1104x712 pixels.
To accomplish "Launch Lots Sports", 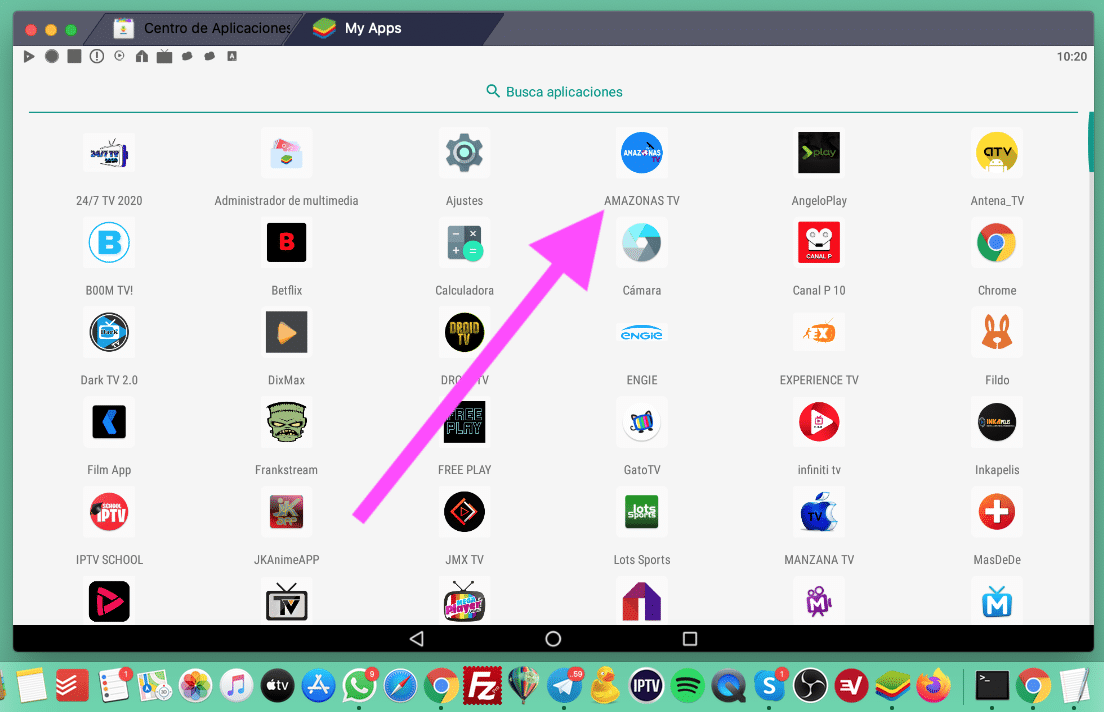I will (x=641, y=512).
